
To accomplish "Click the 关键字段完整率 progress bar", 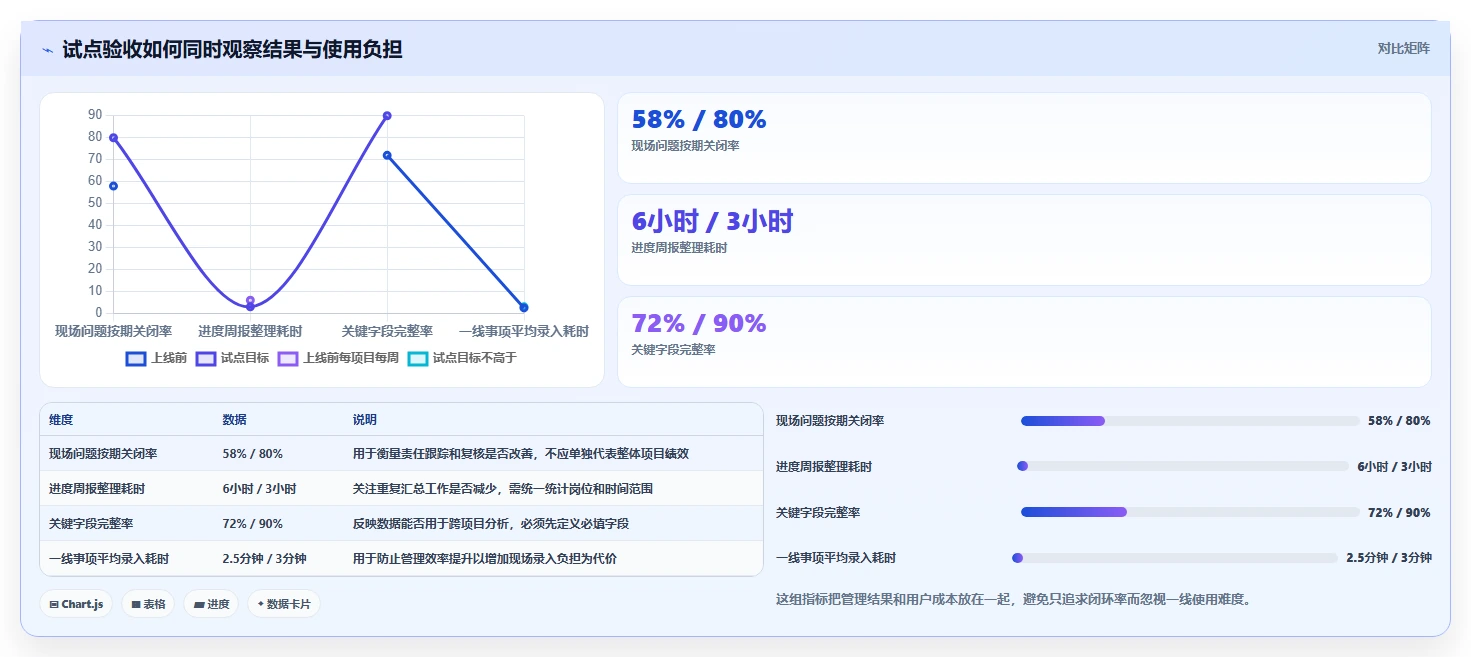I will 1190,512.
